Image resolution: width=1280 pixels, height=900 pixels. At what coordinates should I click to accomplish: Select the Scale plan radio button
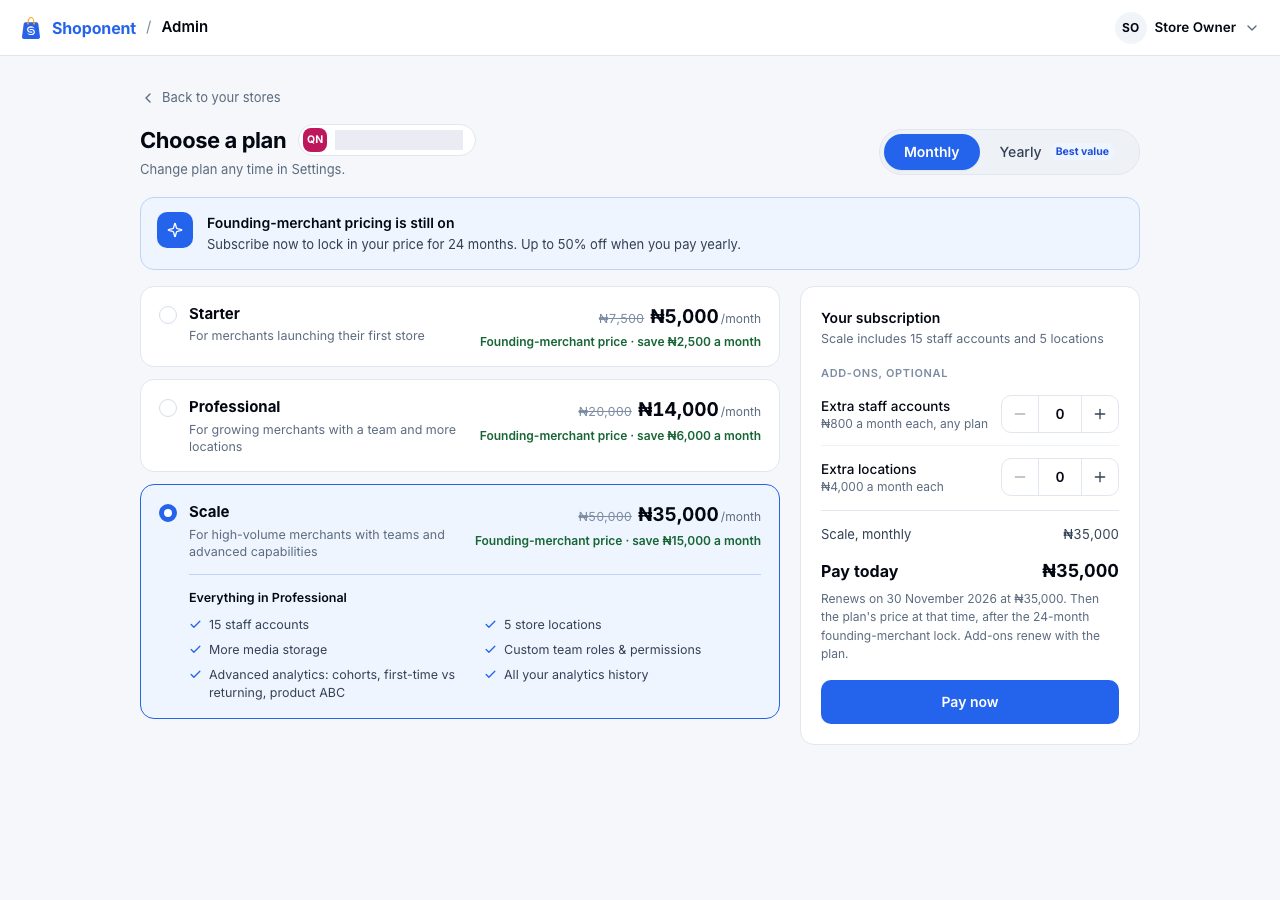168,513
